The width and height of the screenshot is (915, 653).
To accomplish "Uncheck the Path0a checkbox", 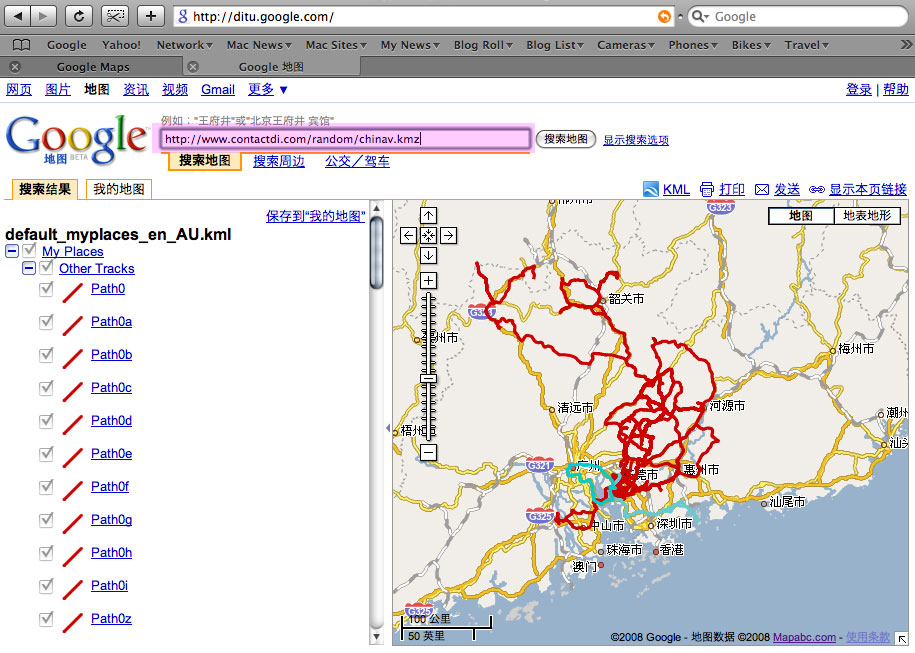I will point(46,322).
